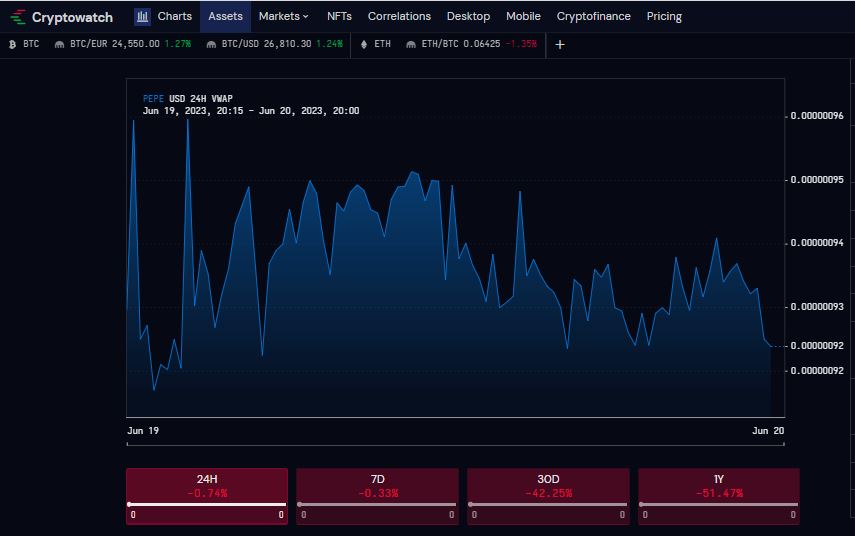
Task: Open the Mobile page
Action: pos(523,16)
